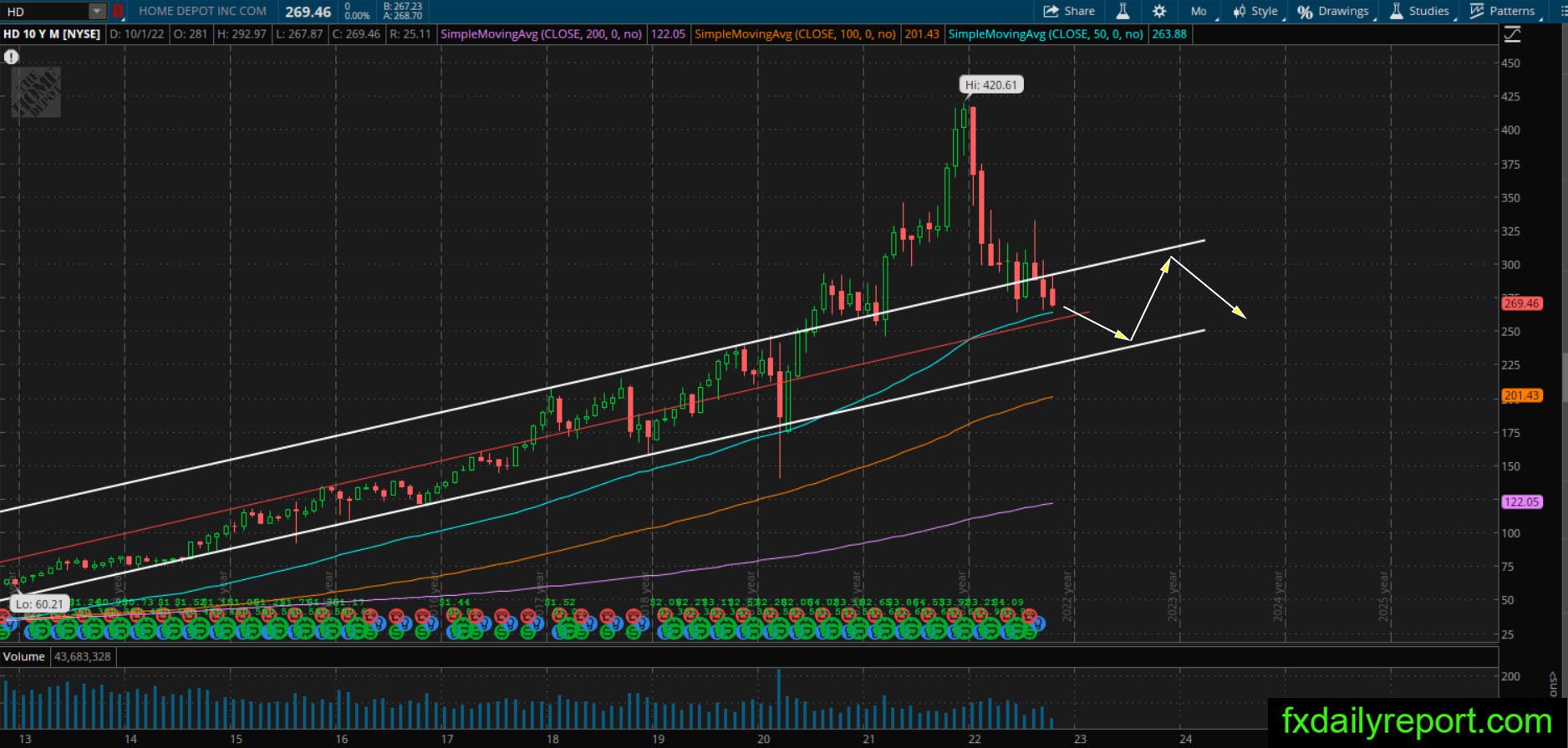Open the Drawings menu

click(1334, 11)
